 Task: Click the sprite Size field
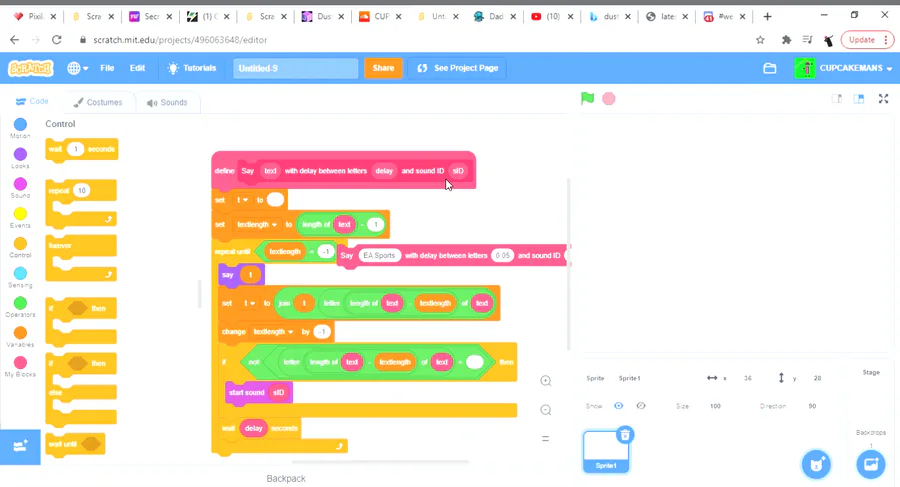coord(715,405)
